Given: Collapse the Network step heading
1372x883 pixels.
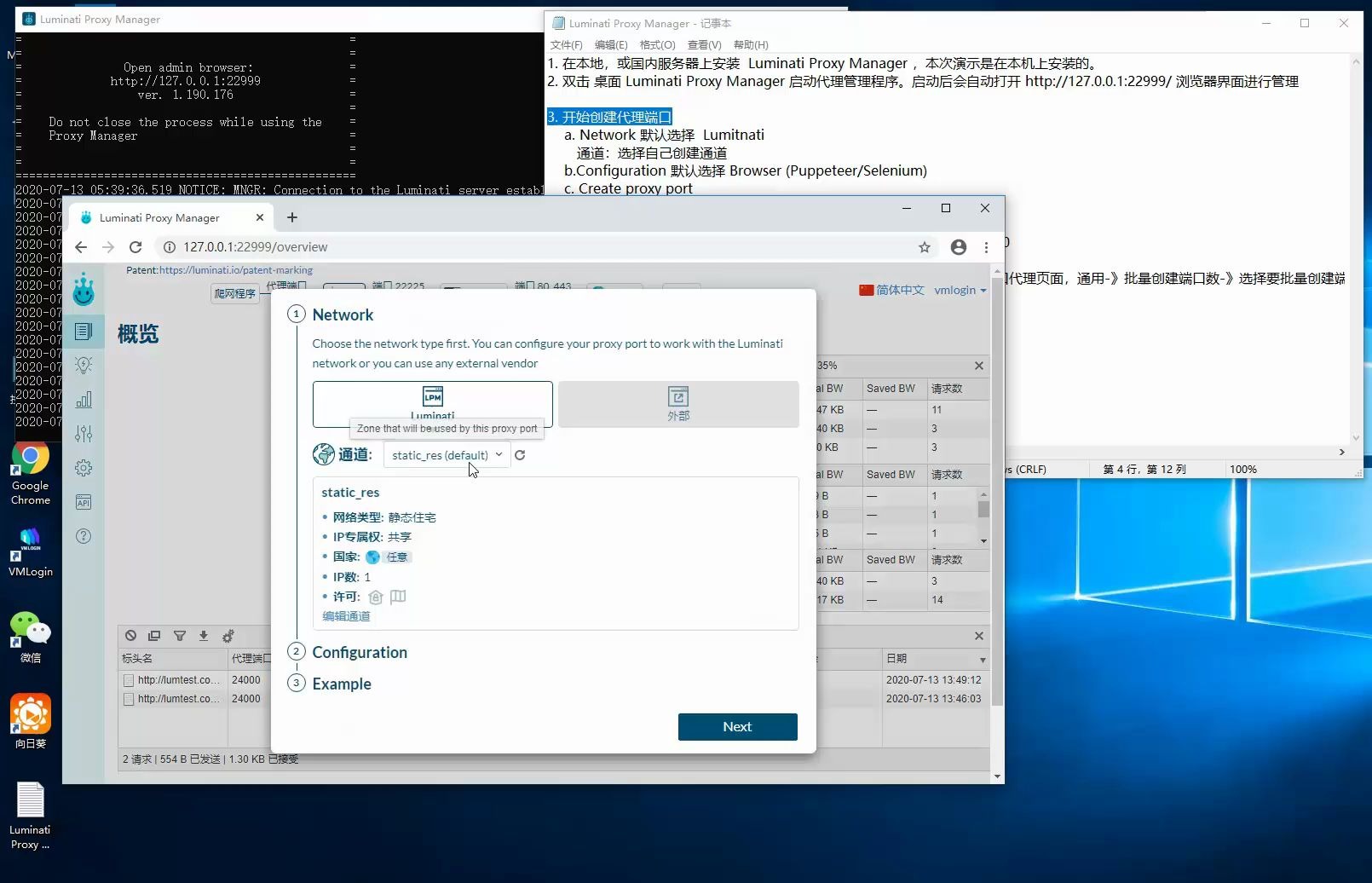Looking at the screenshot, I should coord(343,315).
